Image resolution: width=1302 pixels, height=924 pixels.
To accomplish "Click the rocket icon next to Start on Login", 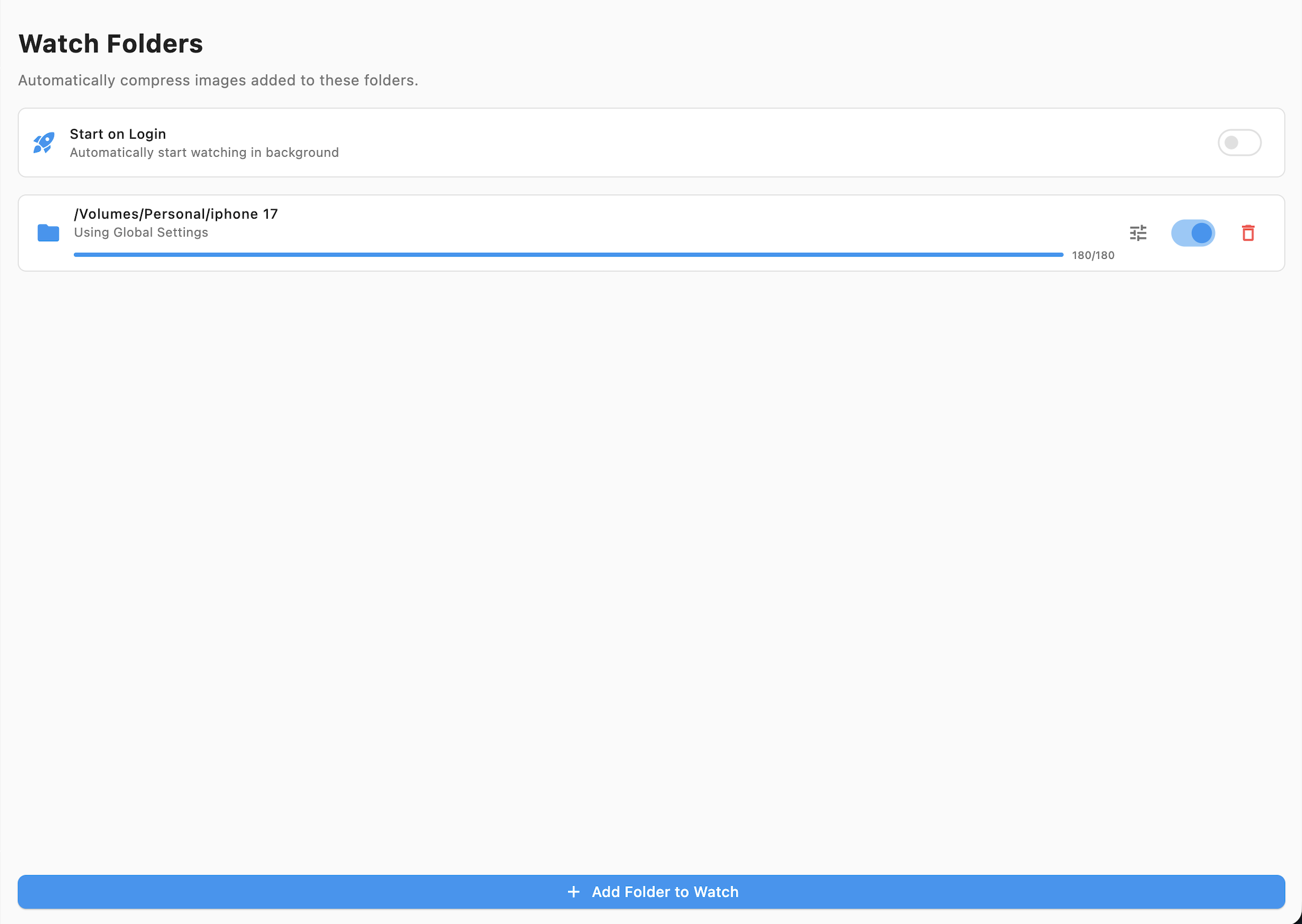I will click(x=43, y=143).
